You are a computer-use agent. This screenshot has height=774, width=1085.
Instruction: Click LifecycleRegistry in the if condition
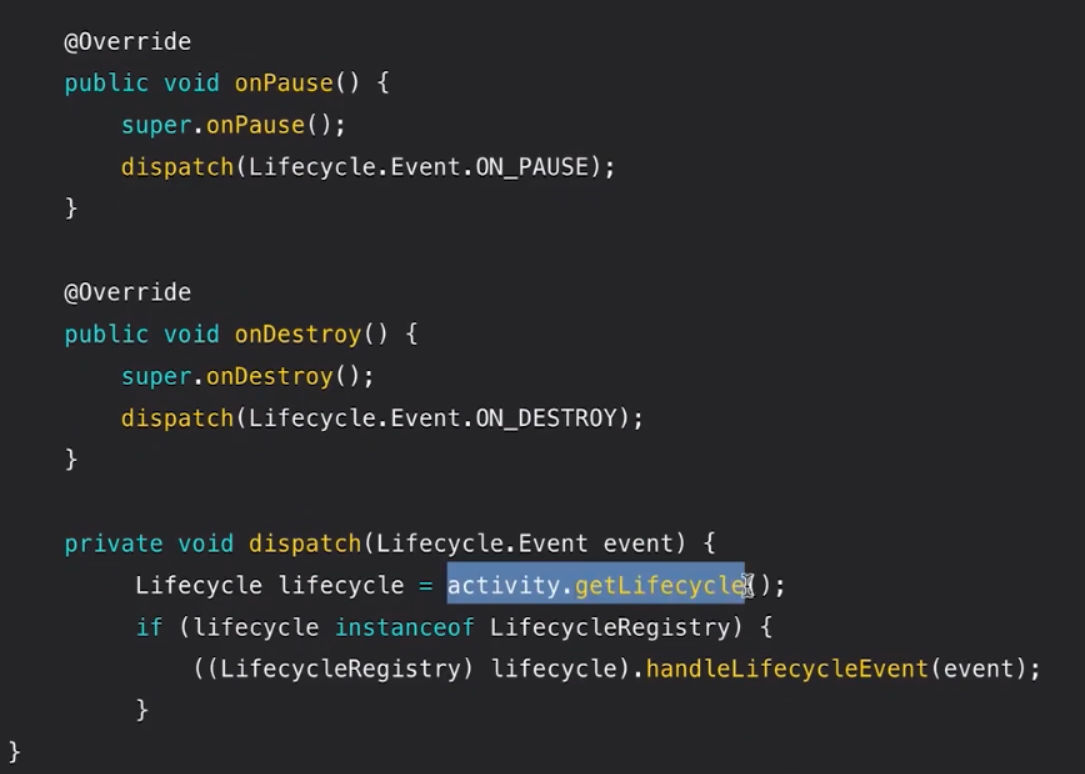[x=610, y=628]
